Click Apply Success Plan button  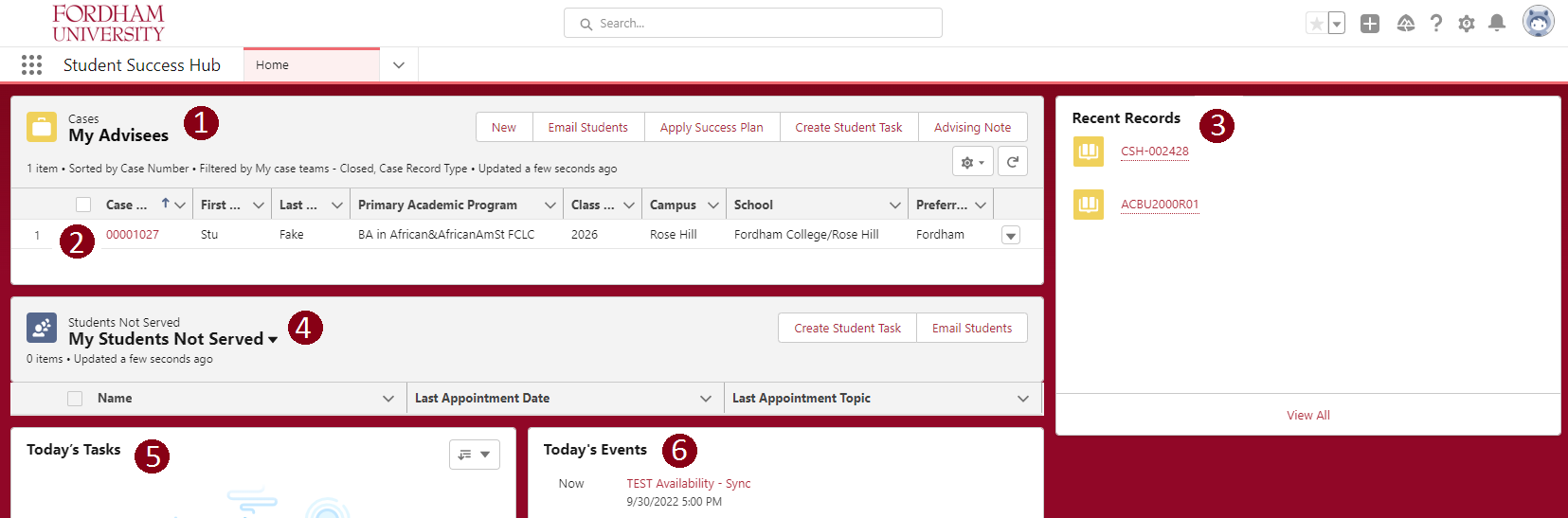click(712, 127)
